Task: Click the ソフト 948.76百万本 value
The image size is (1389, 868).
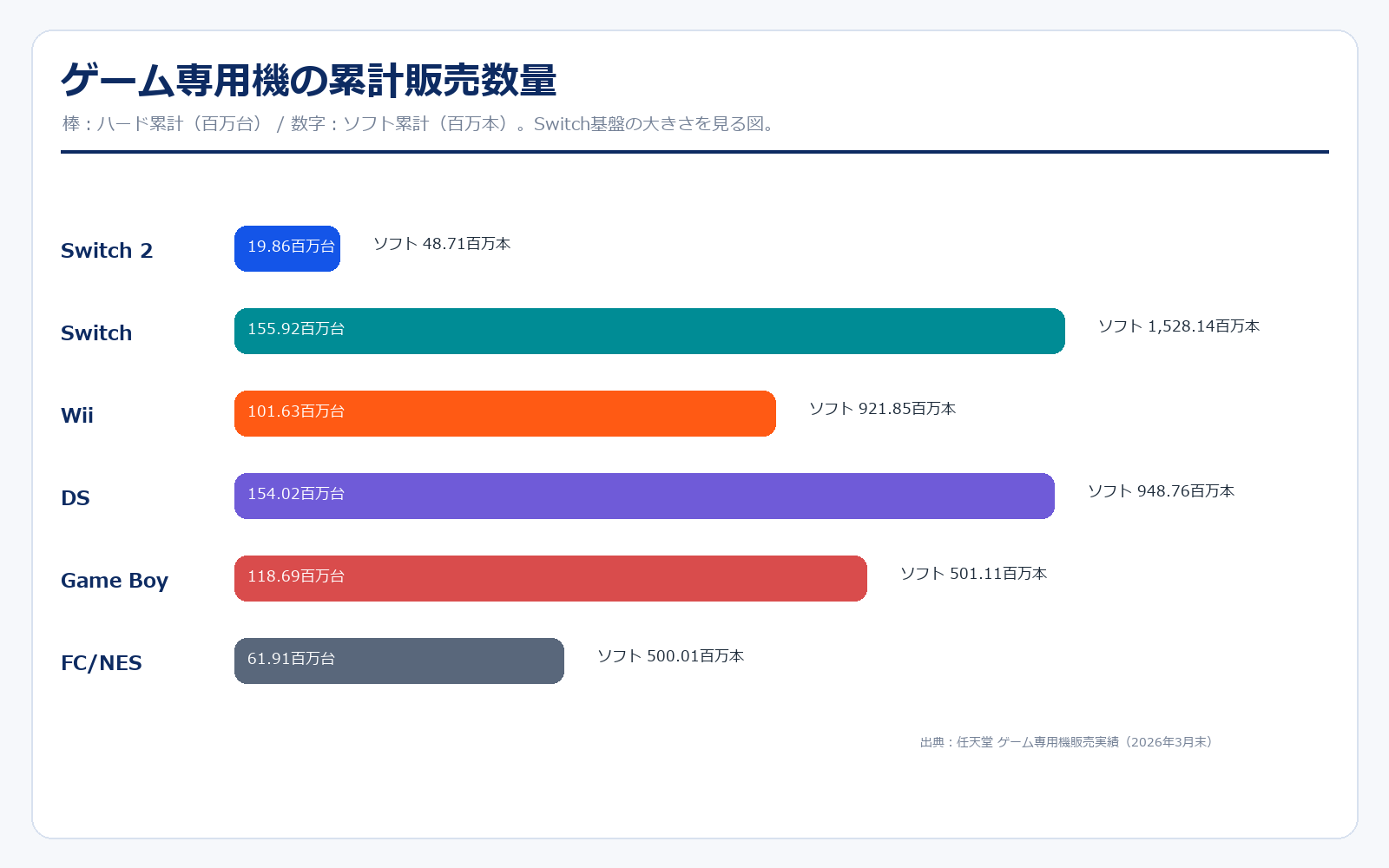Action: click(1162, 491)
